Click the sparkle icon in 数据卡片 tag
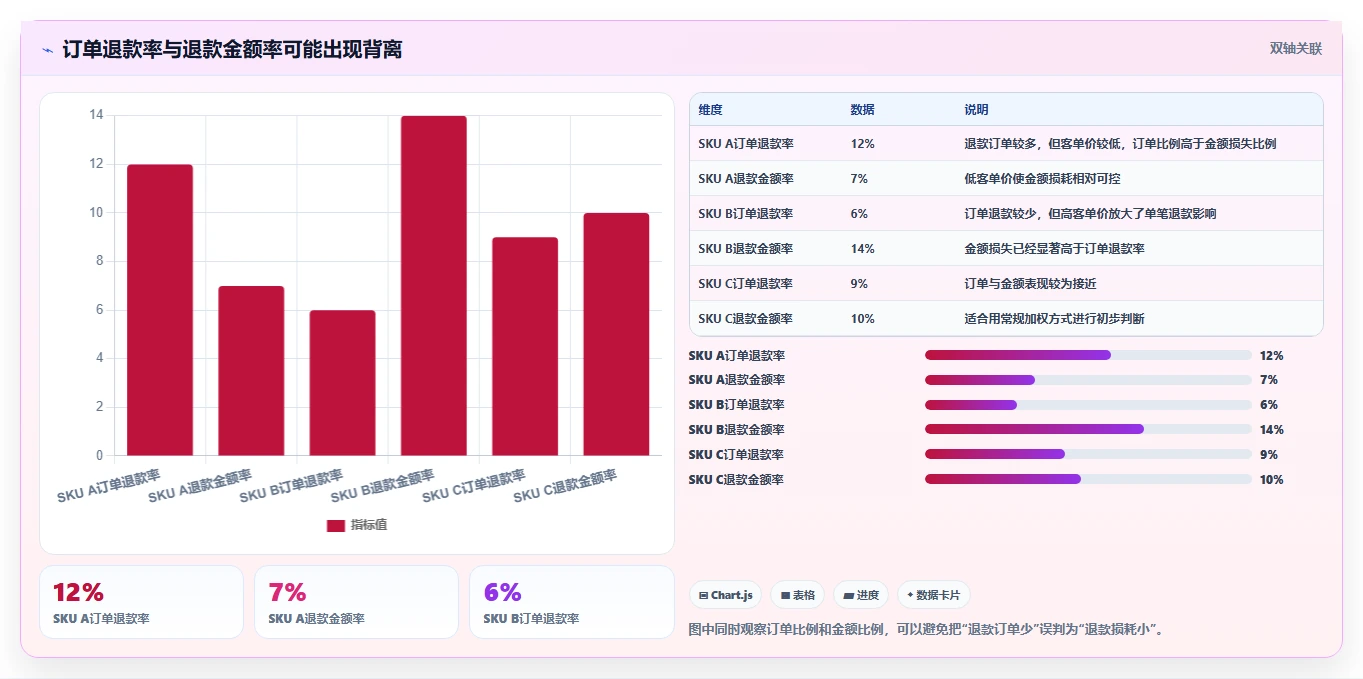Viewport: 1363px width, 679px height. (910, 595)
